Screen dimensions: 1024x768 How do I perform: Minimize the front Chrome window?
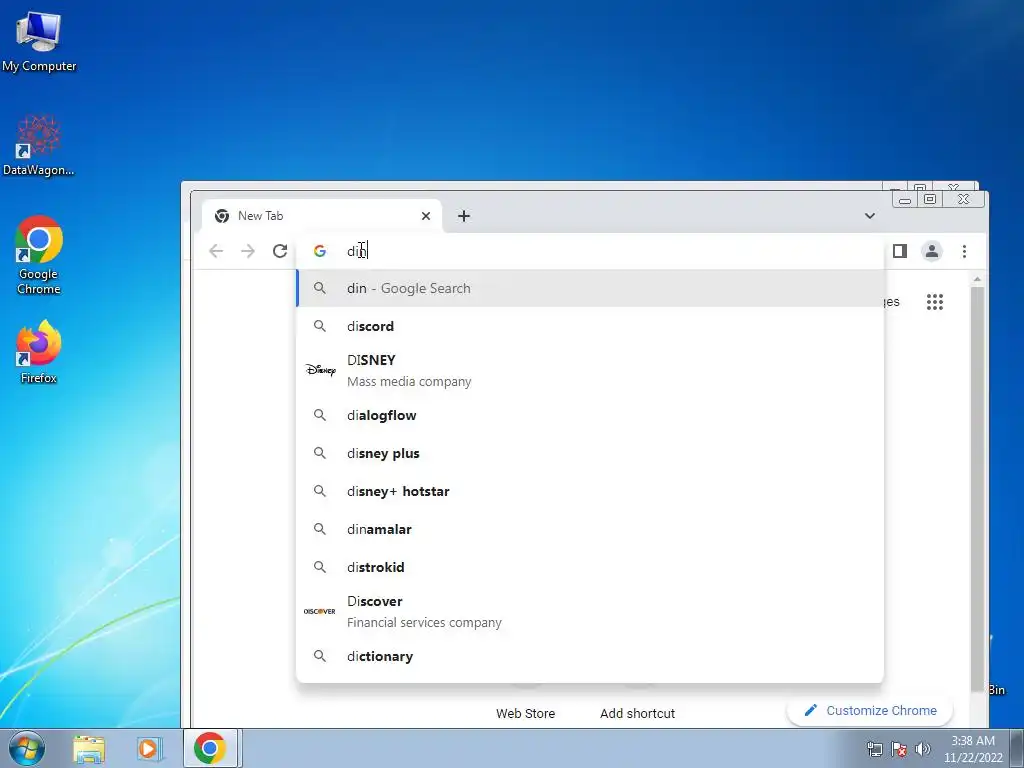[x=905, y=200]
